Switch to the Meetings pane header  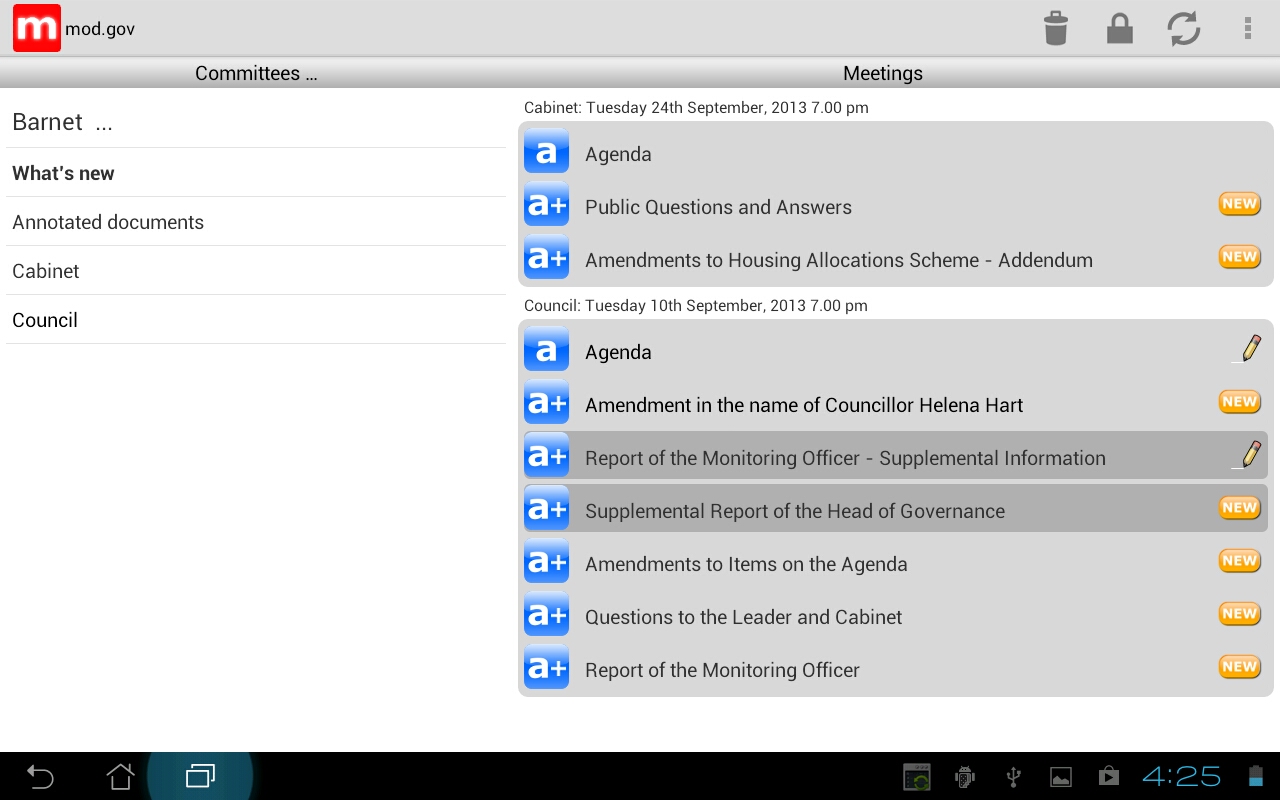click(x=882, y=73)
